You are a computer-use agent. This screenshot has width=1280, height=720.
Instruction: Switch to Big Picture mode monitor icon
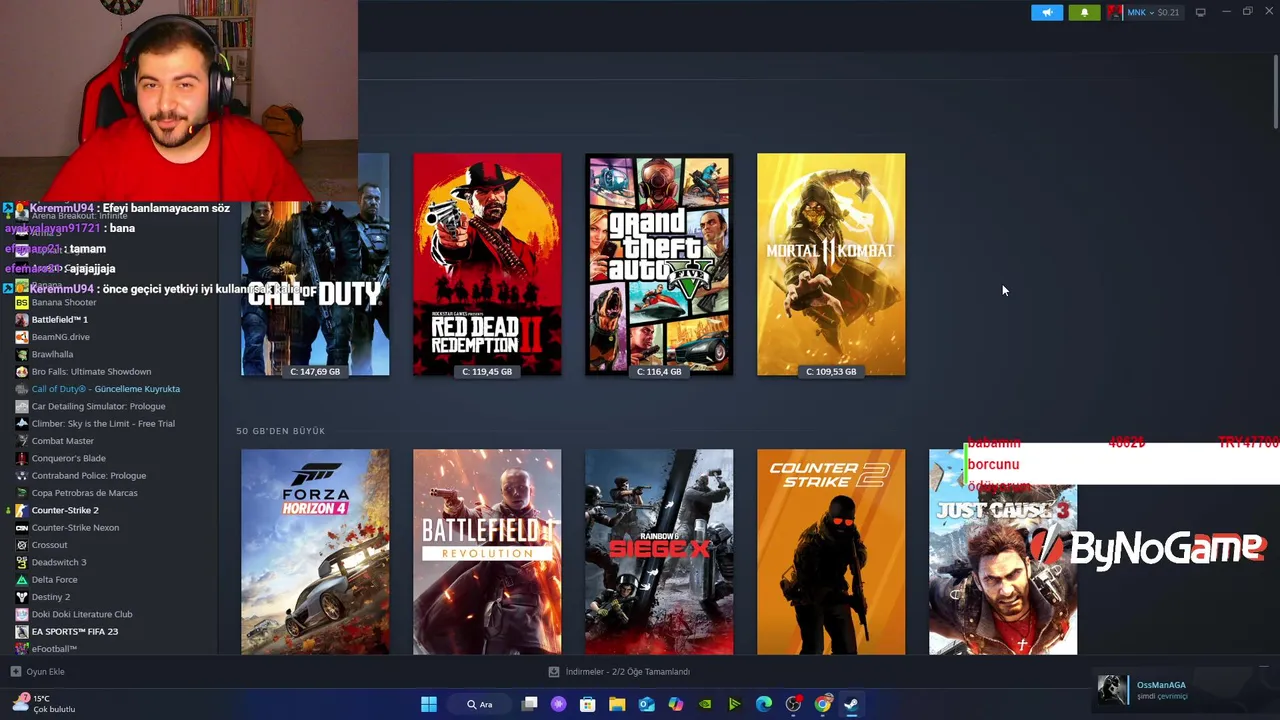pos(1200,12)
